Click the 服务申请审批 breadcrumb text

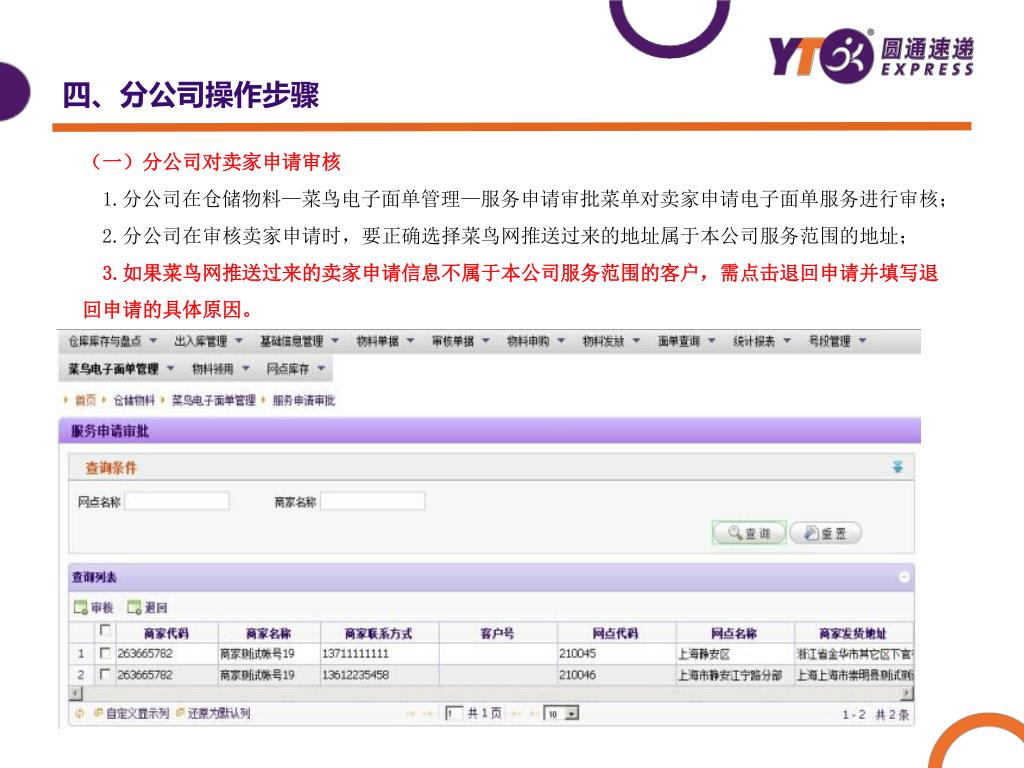(304, 400)
